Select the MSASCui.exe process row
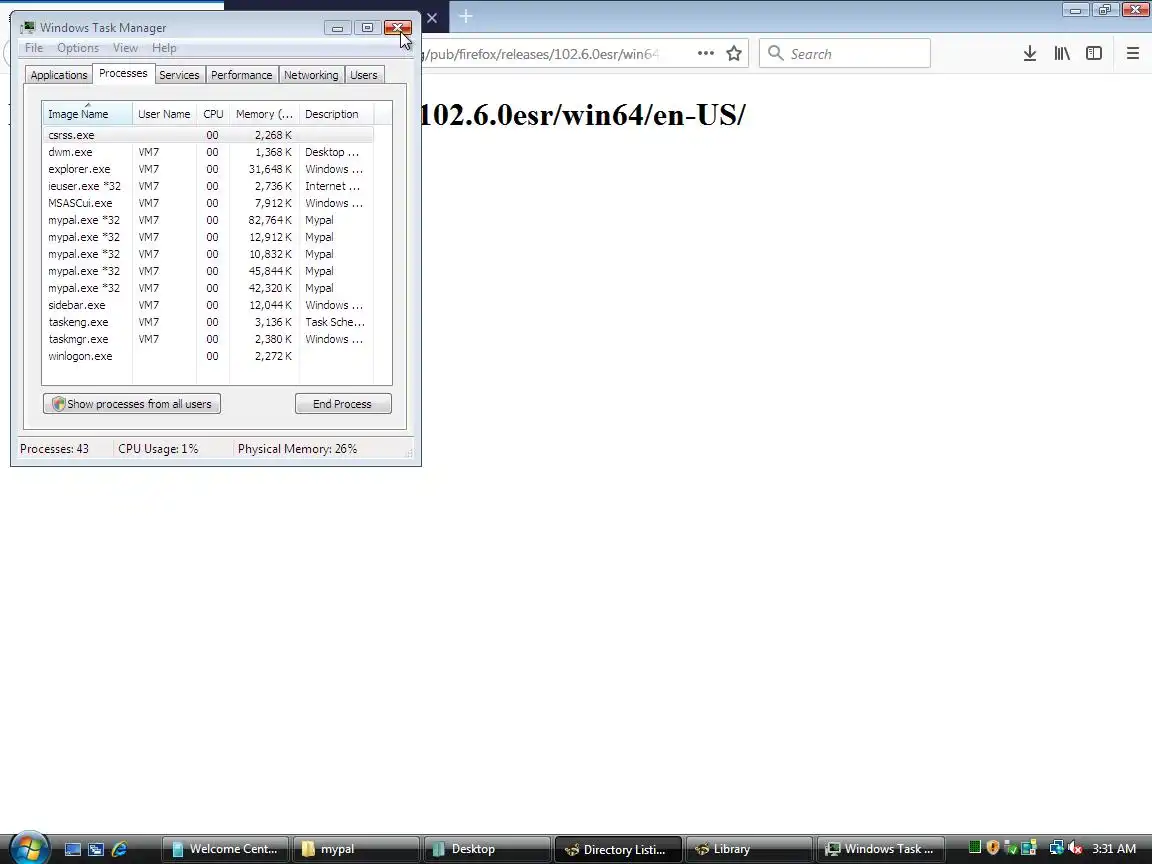Viewport: 1152px width, 864px height. [x=208, y=203]
